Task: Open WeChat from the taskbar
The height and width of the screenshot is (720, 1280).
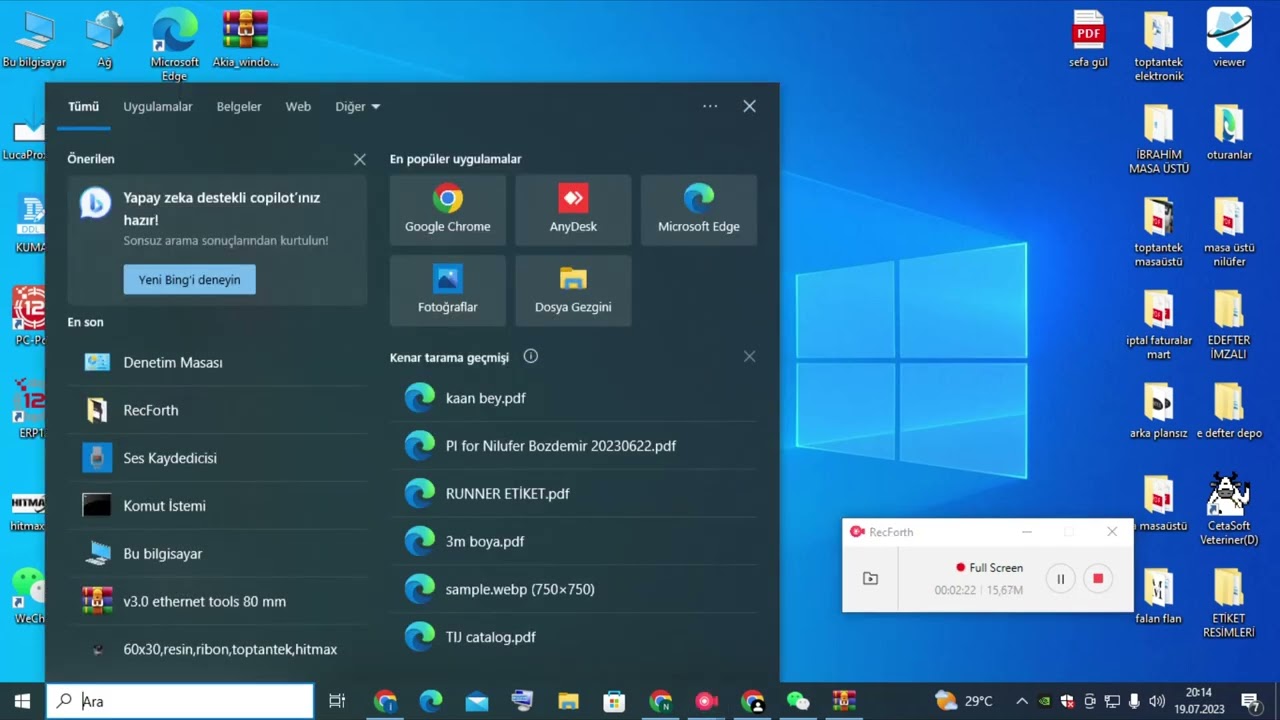Action: 797,701
